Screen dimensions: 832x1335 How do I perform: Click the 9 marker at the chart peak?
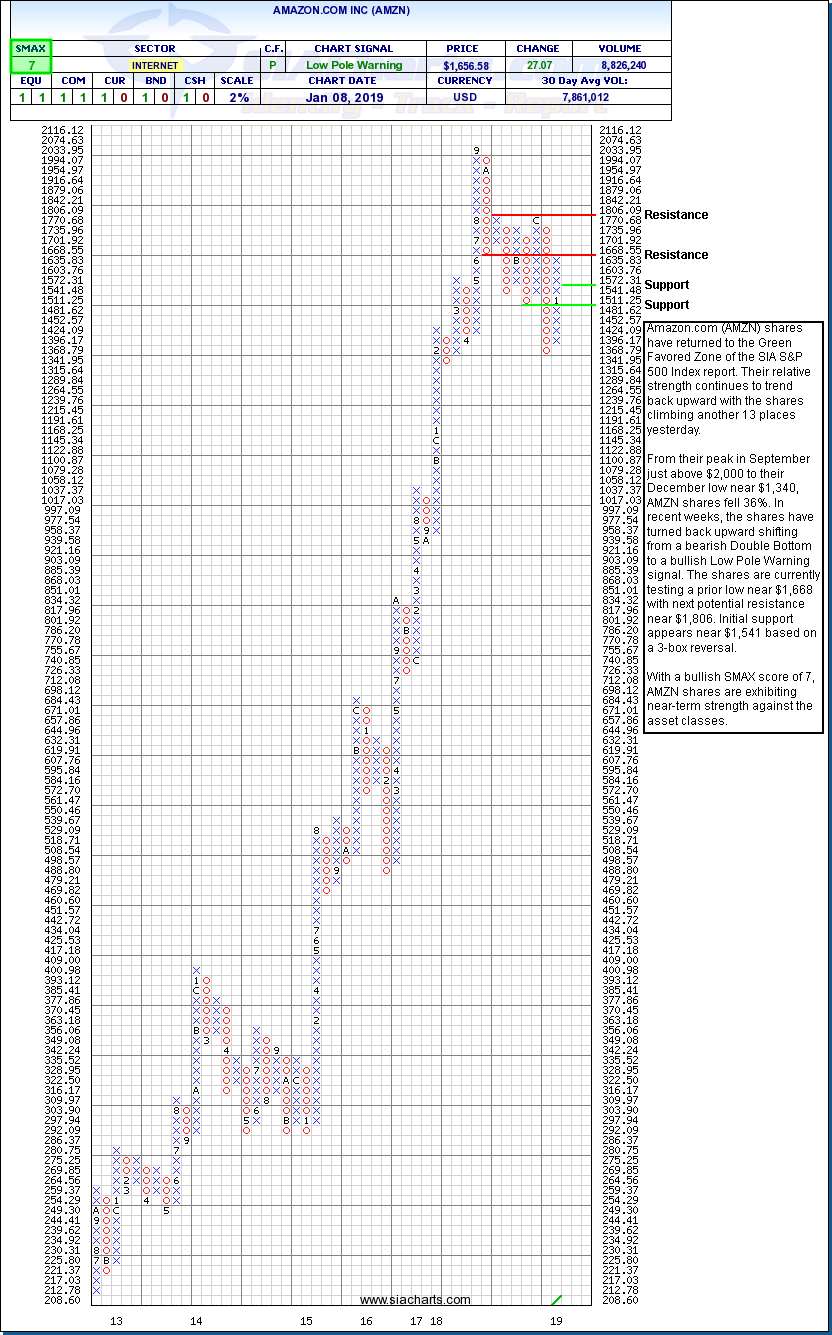click(x=477, y=150)
